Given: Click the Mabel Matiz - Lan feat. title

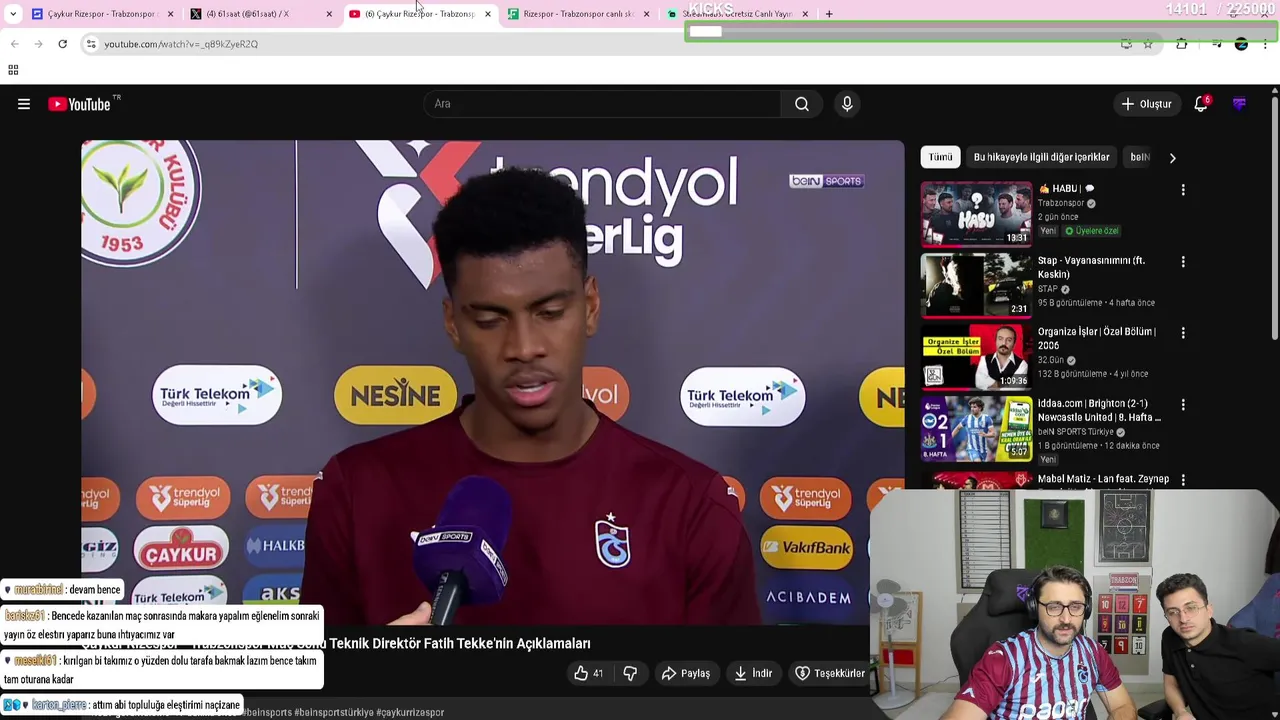Looking at the screenshot, I should pos(1103,479).
